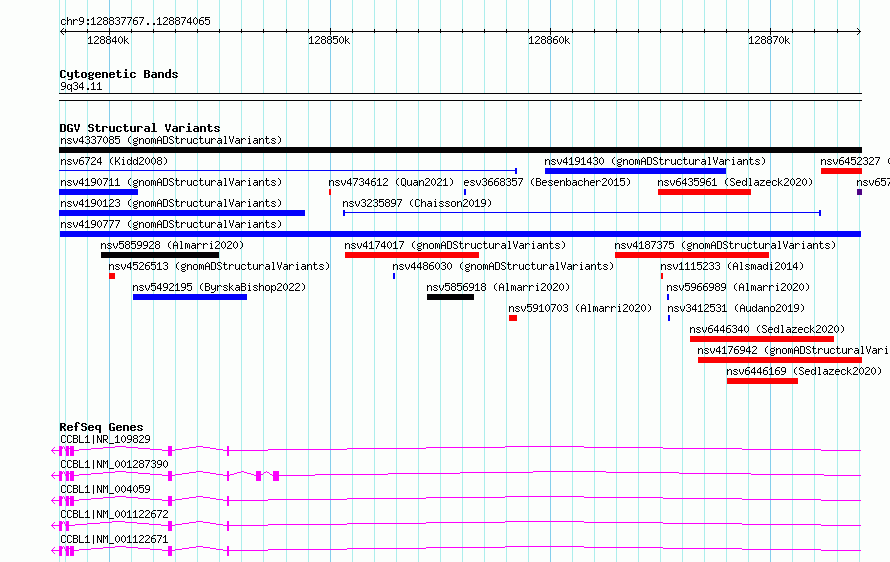Click nsv3412531 (Audano2019) label
Image resolution: width=890 pixels, height=562 pixels.
[736, 308]
